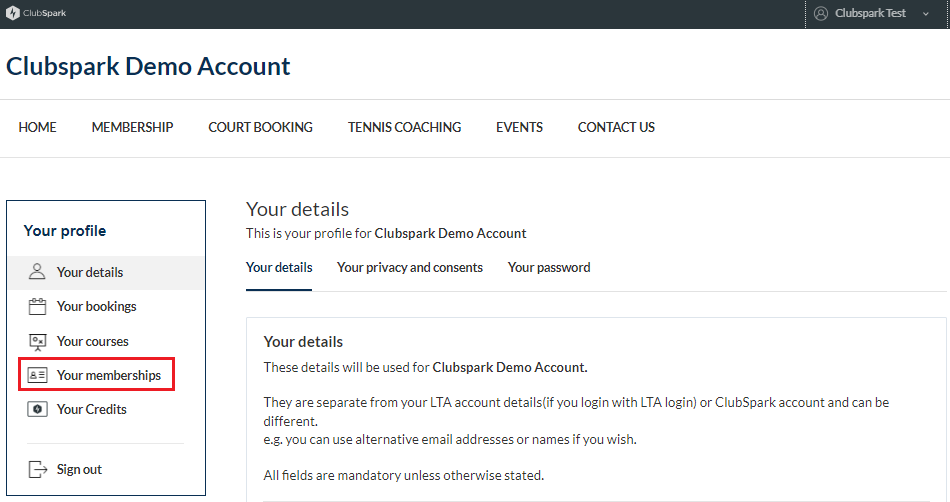950x502 pixels.
Task: Click the ID card icon for memberships
Action: [37, 375]
